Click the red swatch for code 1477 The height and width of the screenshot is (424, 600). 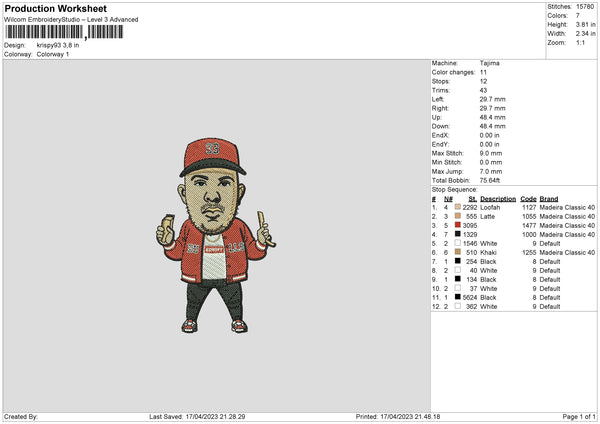coord(458,225)
